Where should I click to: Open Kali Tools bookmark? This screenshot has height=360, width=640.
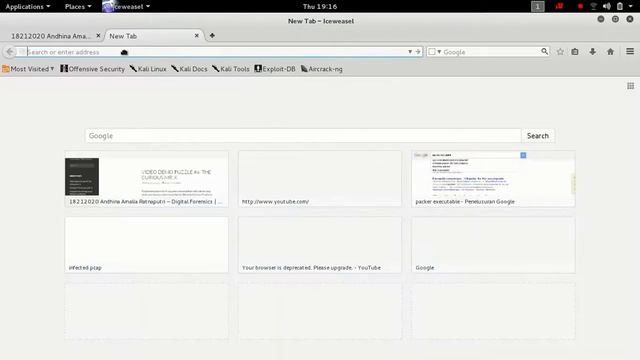click(231, 69)
